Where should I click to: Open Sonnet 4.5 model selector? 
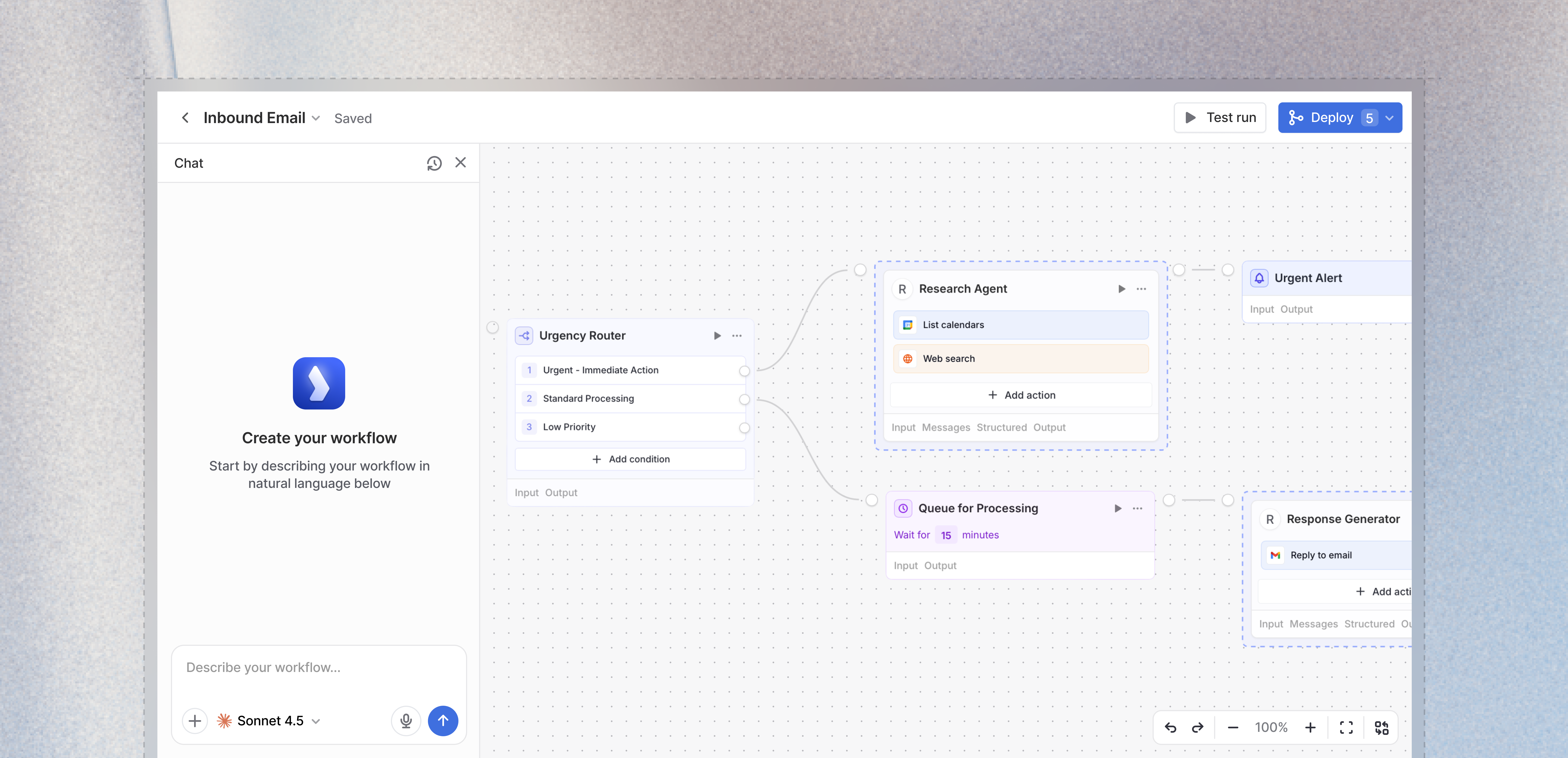(x=270, y=721)
